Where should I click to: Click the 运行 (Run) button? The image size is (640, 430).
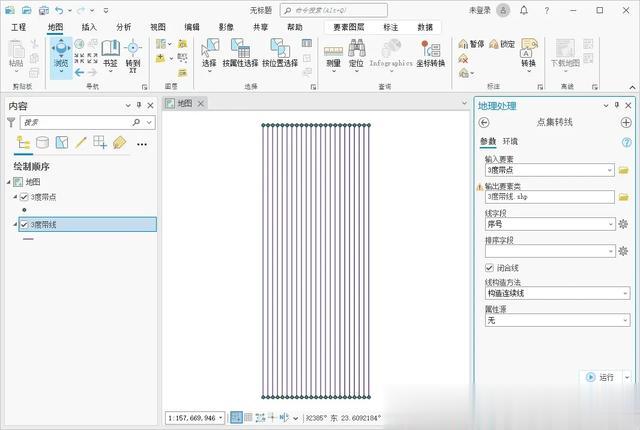tap(600, 377)
